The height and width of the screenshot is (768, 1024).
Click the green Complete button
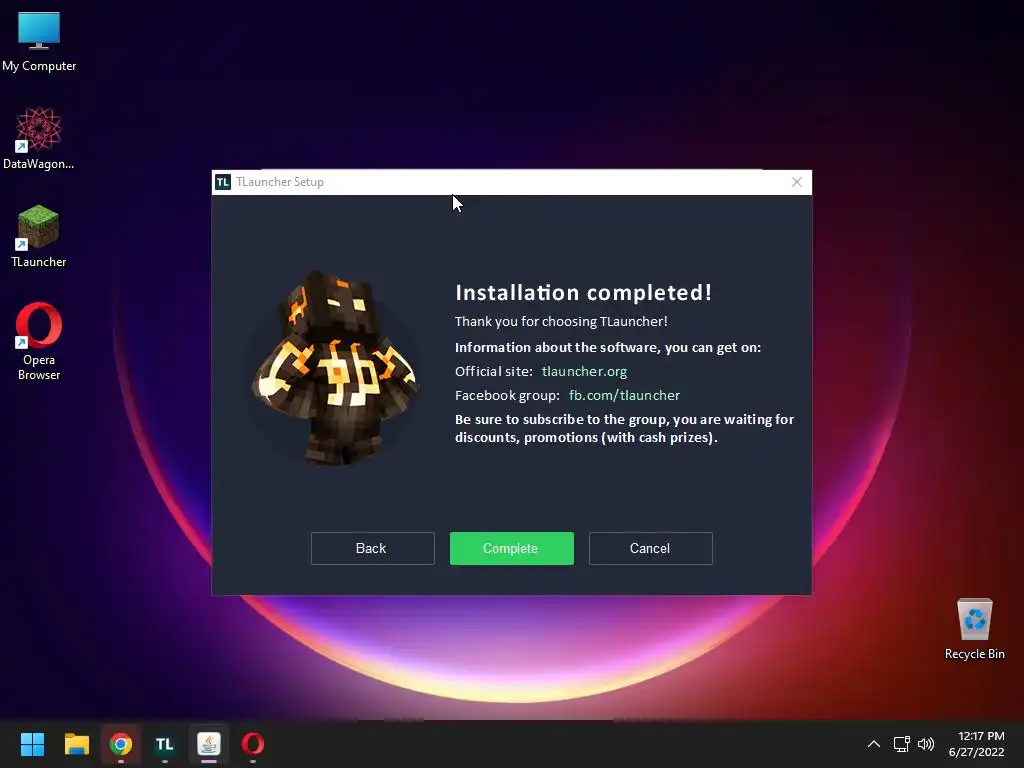tap(511, 548)
